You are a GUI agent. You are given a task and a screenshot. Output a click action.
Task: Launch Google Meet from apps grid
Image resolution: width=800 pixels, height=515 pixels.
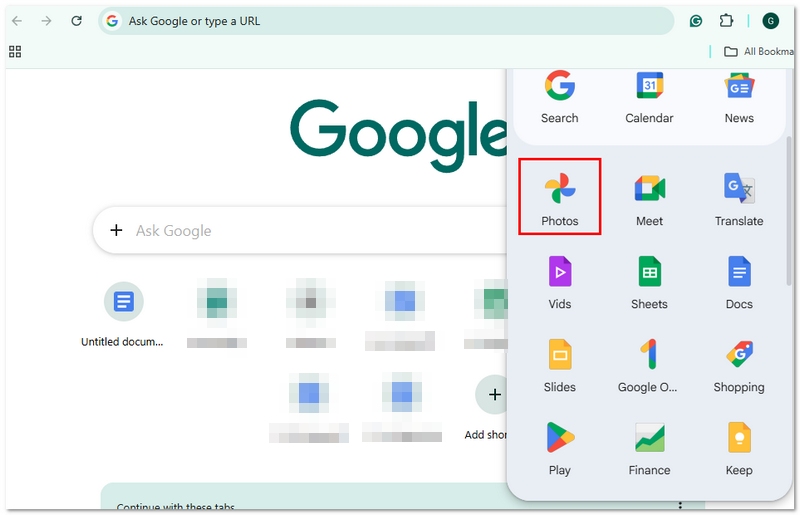pyautogui.click(x=649, y=199)
